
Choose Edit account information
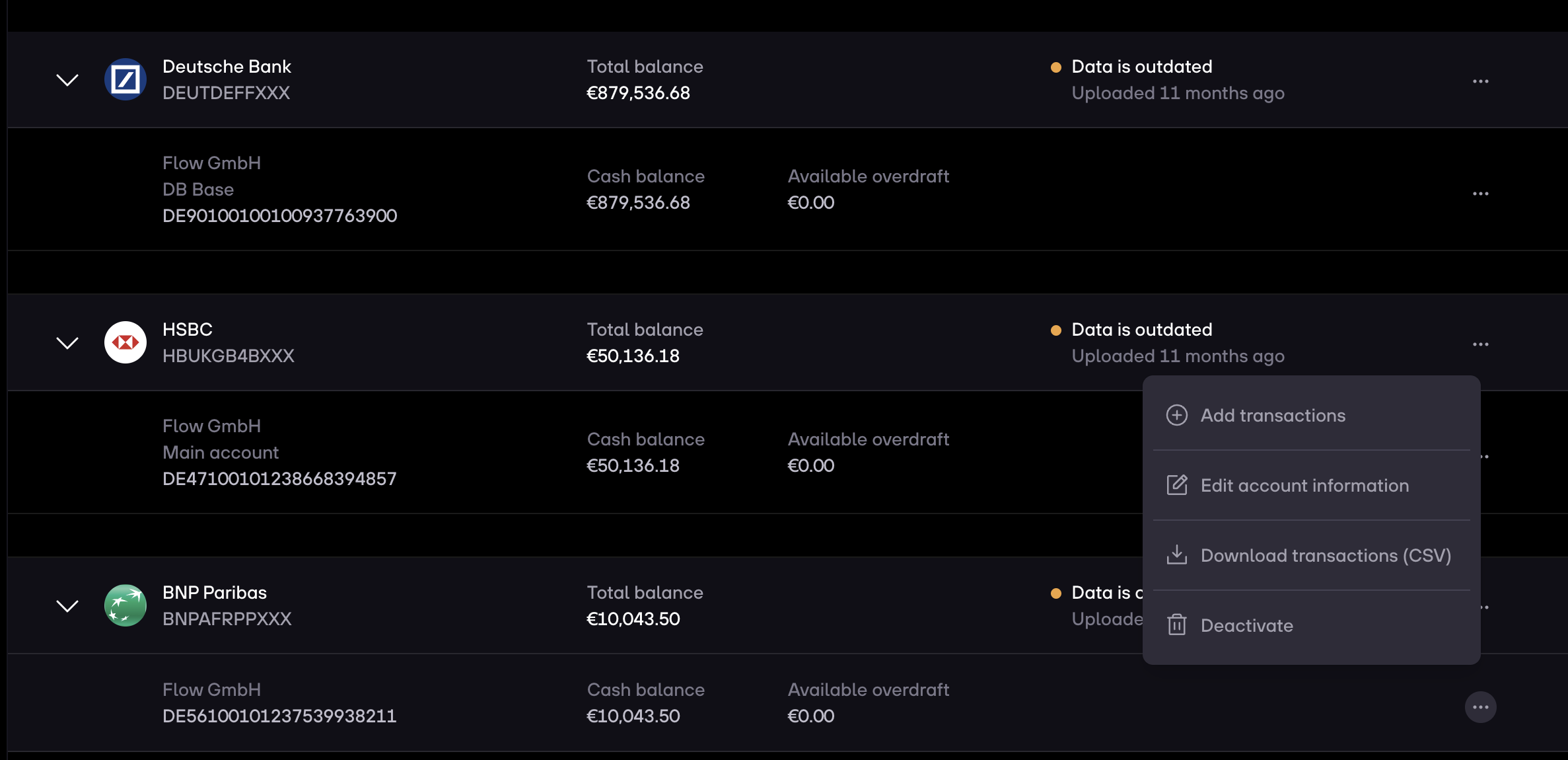pos(1311,485)
